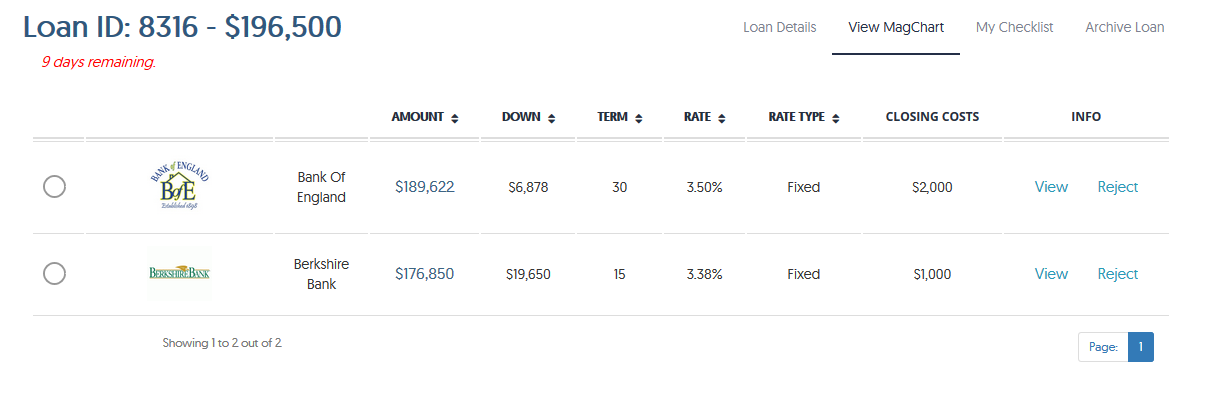Click the $189,622 amount cell

[425, 187]
